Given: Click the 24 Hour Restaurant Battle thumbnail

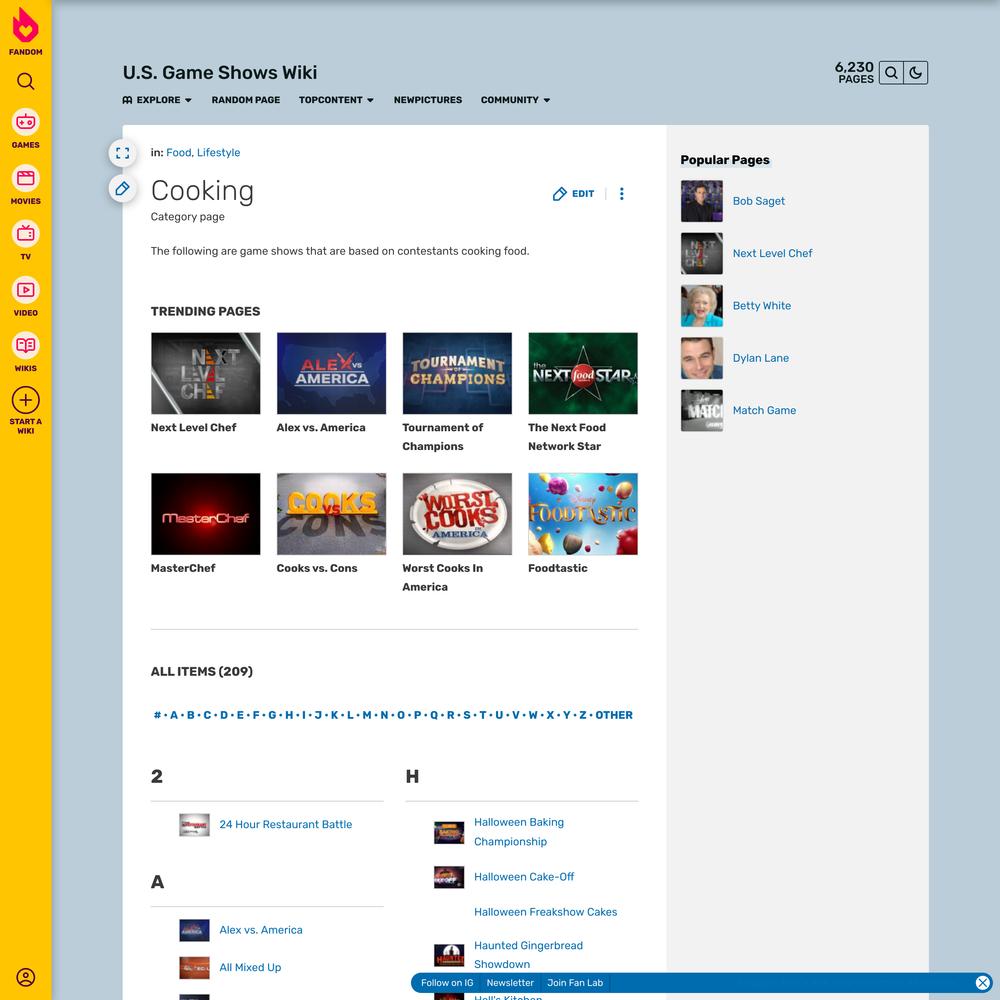Looking at the screenshot, I should coord(194,825).
